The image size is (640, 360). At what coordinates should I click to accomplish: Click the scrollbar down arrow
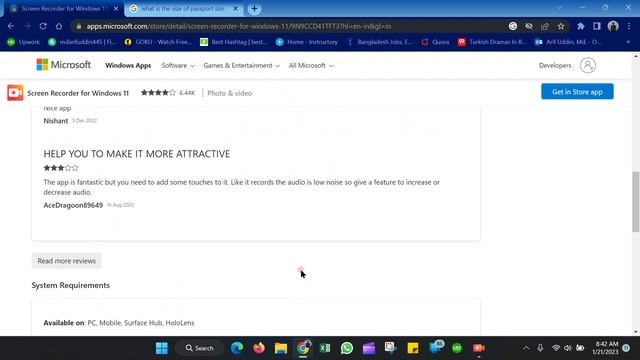pyautogui.click(x=636, y=332)
